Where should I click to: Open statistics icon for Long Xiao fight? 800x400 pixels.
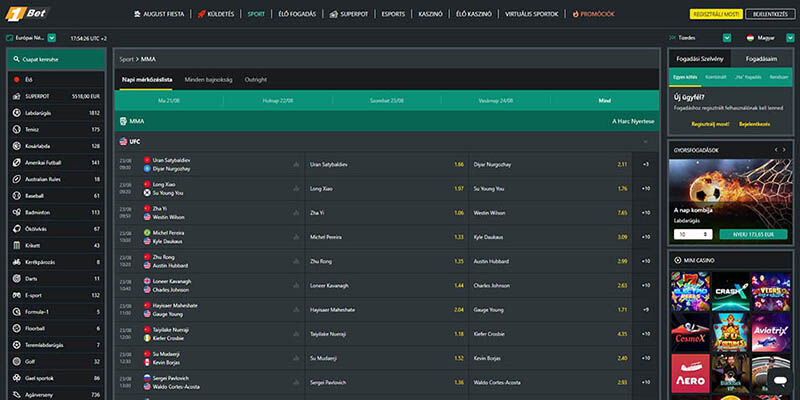[296, 188]
